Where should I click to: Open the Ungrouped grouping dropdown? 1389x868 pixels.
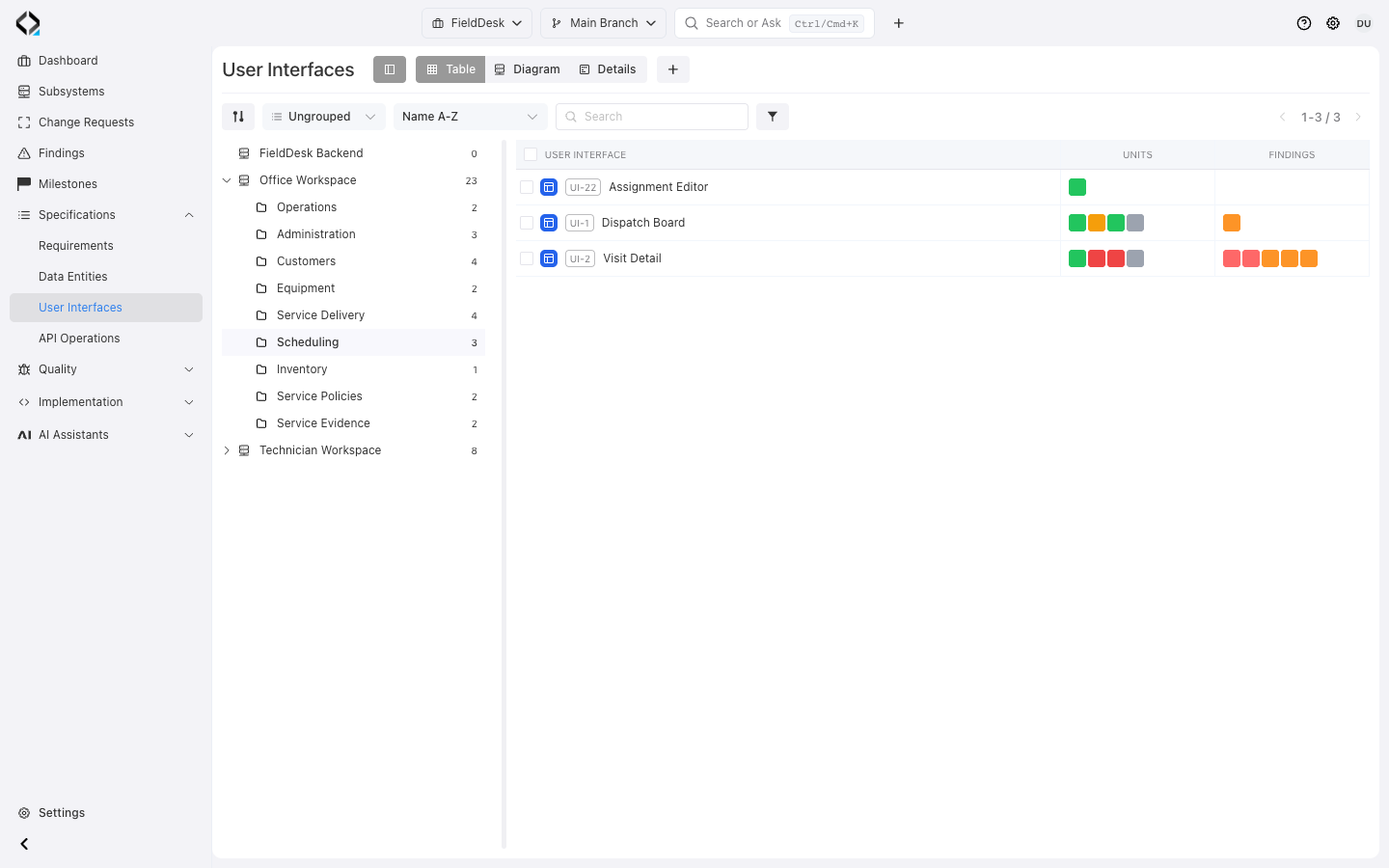324,117
